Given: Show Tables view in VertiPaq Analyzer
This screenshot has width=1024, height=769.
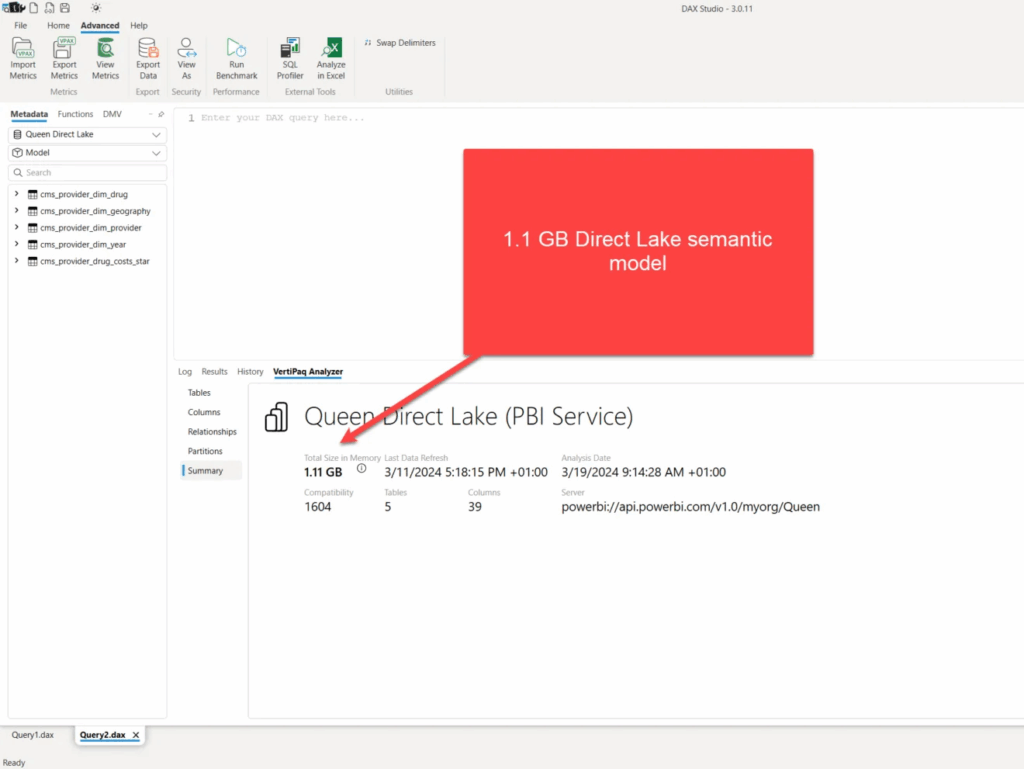Looking at the screenshot, I should 199,392.
